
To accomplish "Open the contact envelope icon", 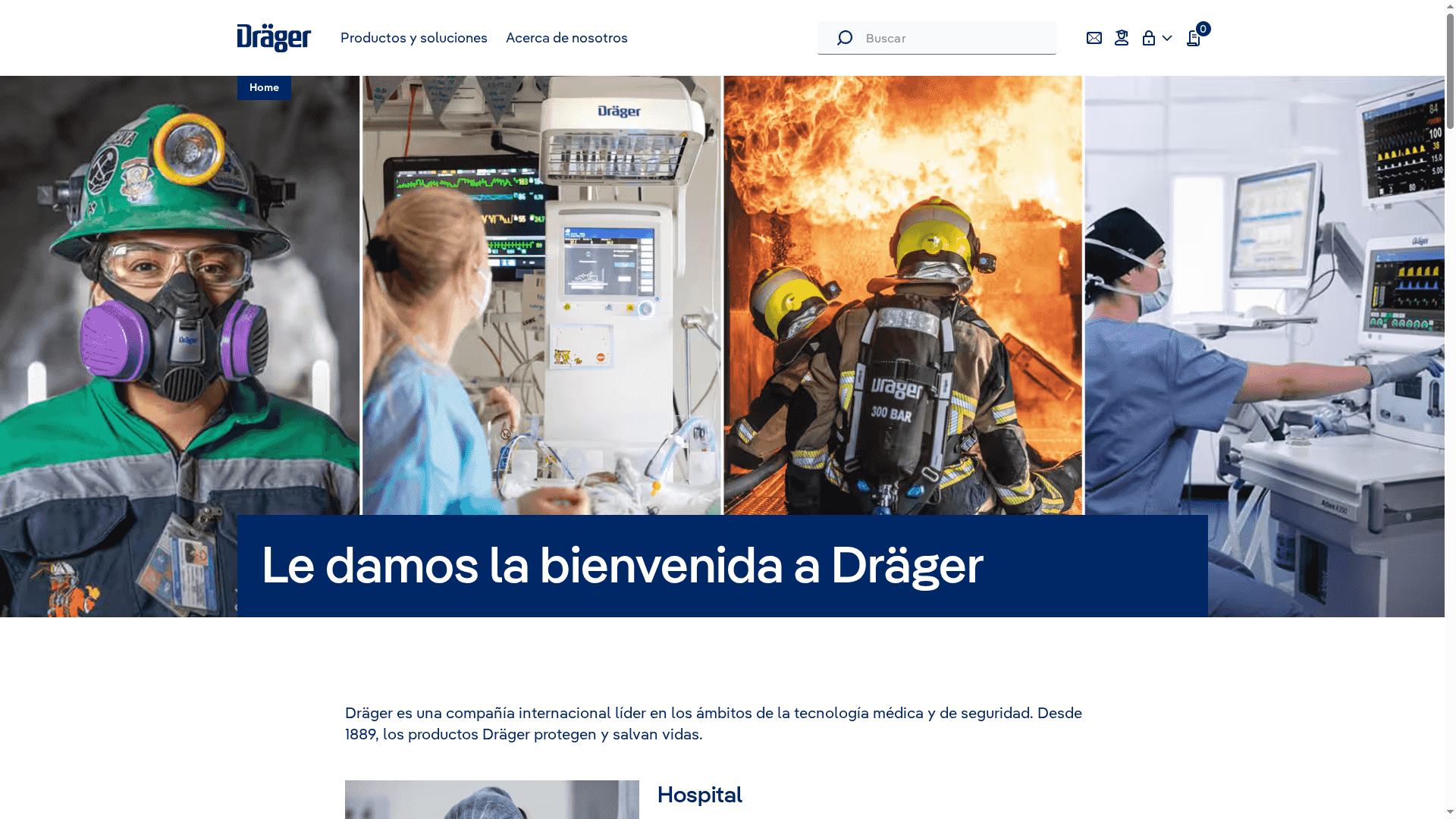I will [x=1094, y=38].
